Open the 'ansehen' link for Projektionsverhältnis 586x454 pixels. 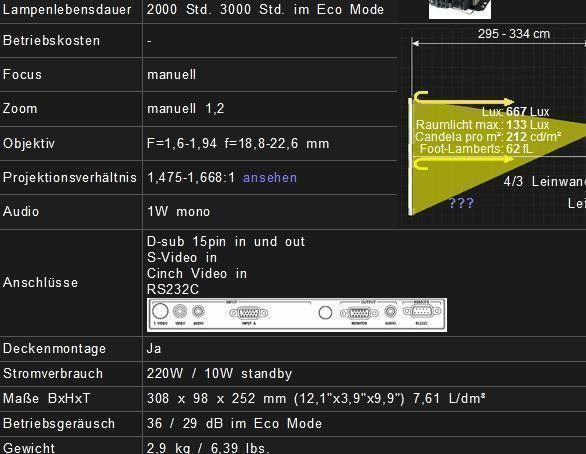pos(270,177)
